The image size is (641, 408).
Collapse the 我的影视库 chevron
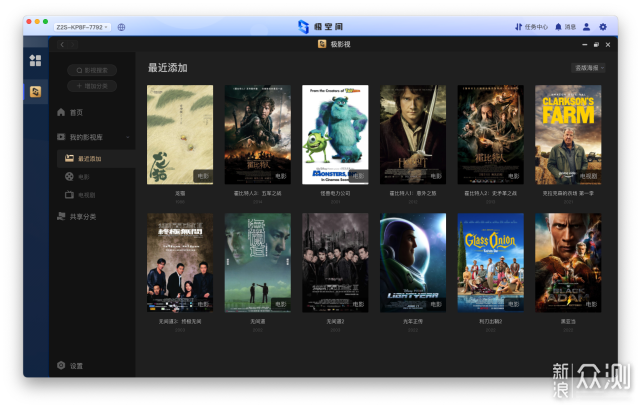pyautogui.click(x=128, y=137)
